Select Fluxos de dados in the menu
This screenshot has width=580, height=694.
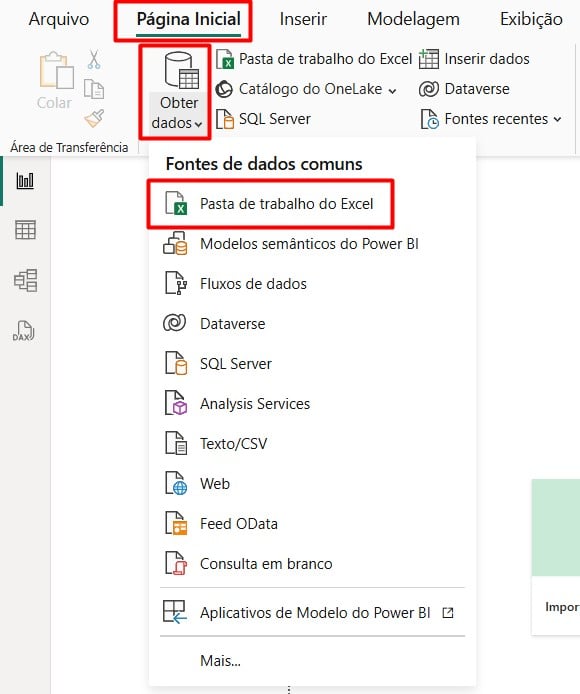pyautogui.click(x=312, y=284)
